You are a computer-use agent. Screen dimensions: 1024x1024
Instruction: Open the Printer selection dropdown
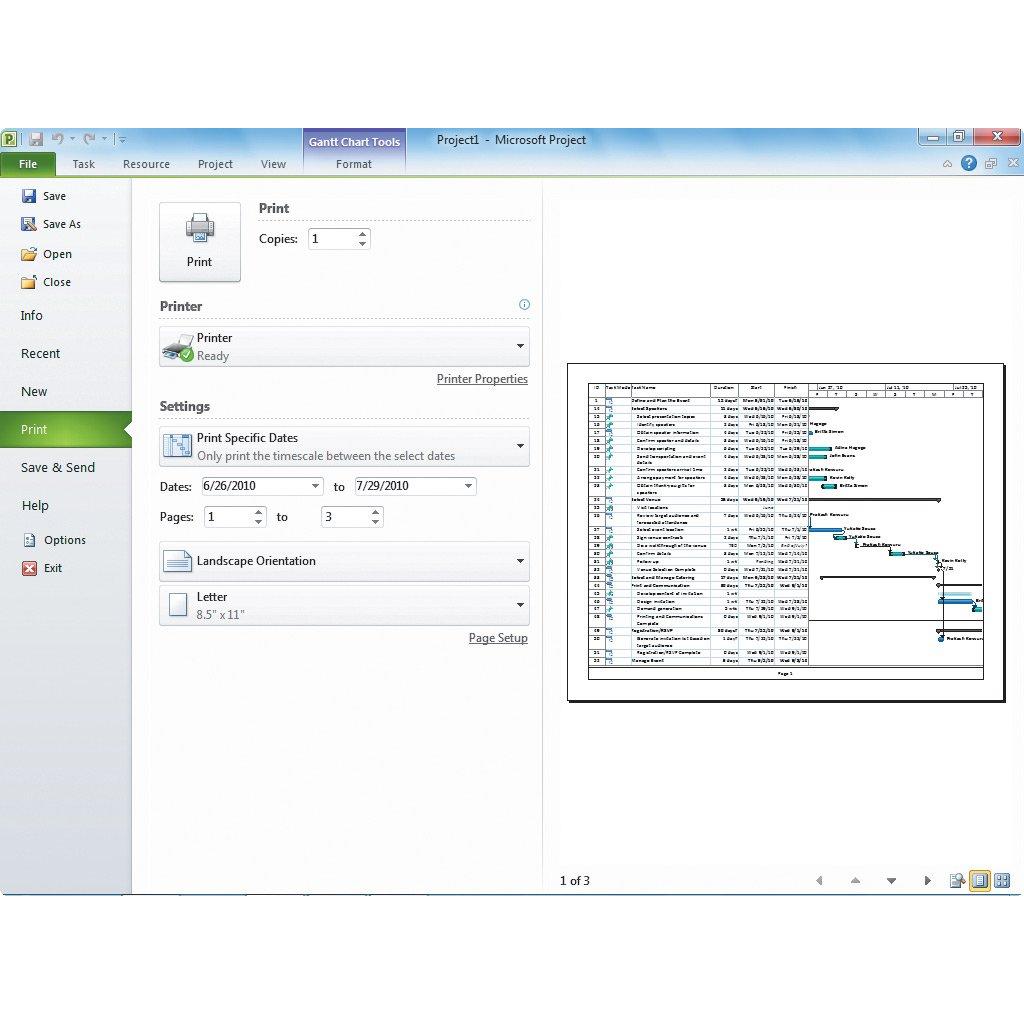[x=344, y=347]
